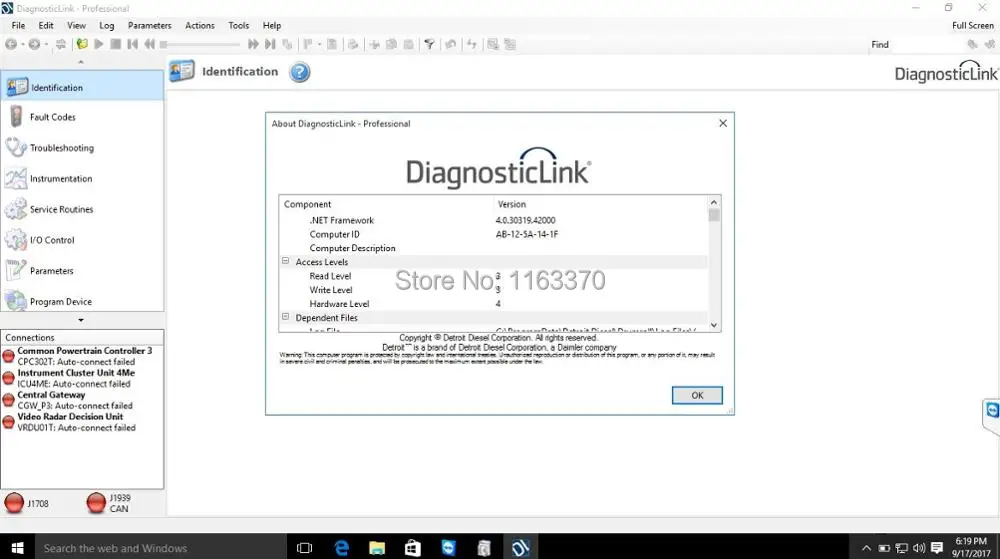Open TeamViewer from taskbar
The image size is (1000, 559).
[x=449, y=548]
